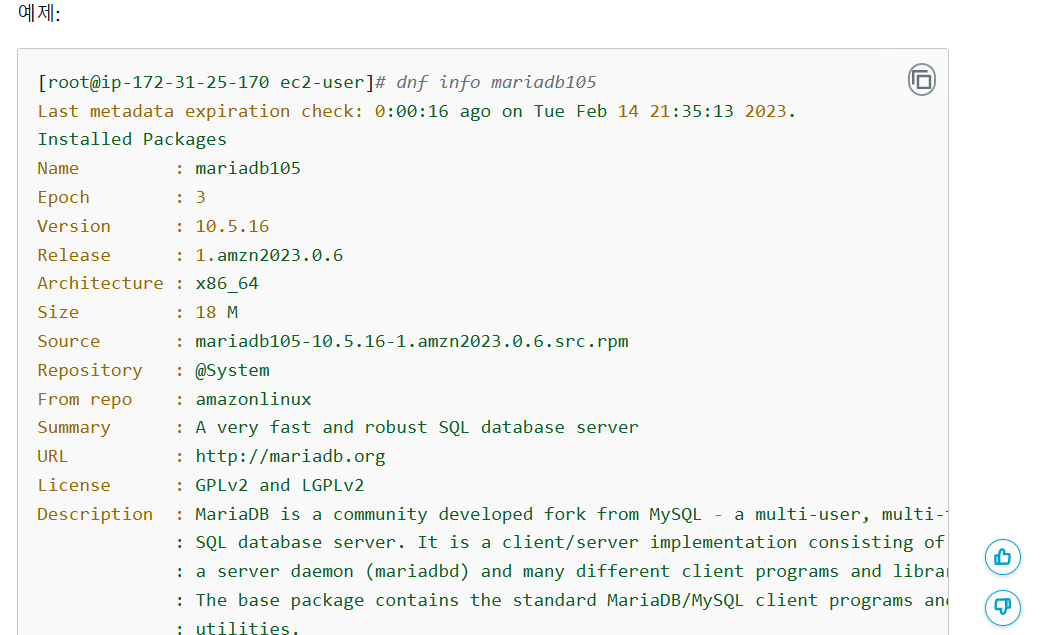The width and height of the screenshot is (1041, 635).
Task: Click the Repository value @System
Action: pos(232,370)
